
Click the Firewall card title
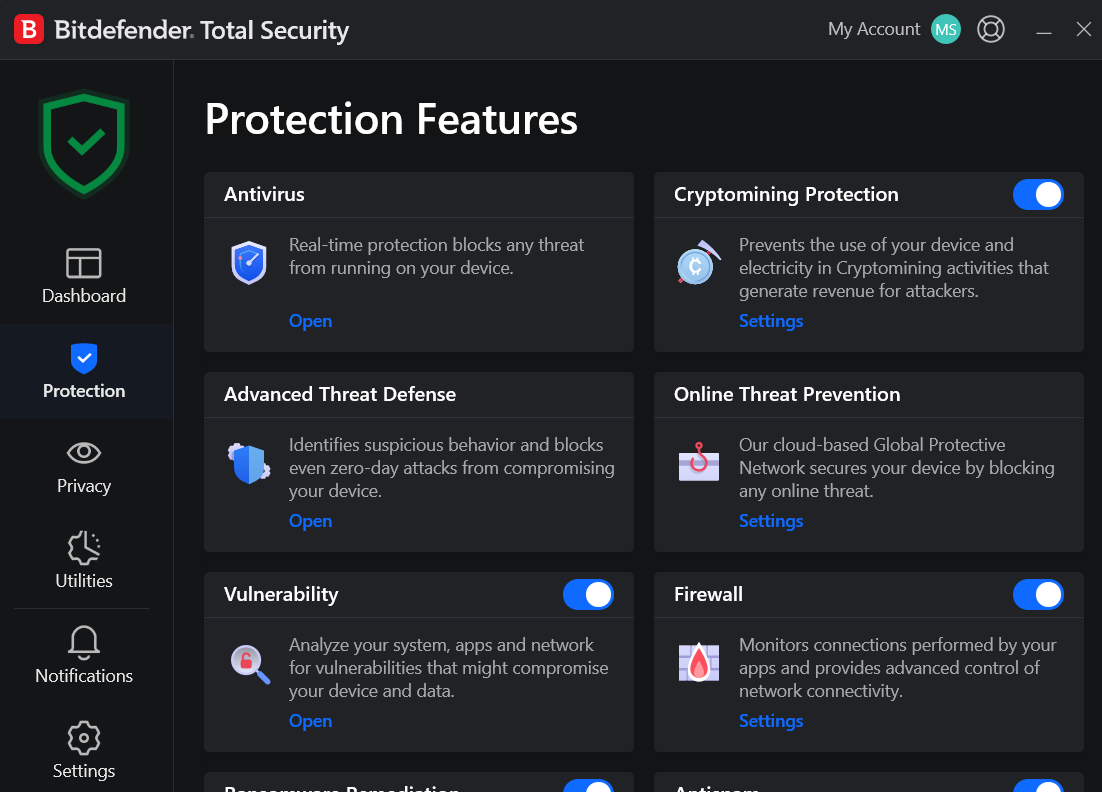tap(708, 595)
